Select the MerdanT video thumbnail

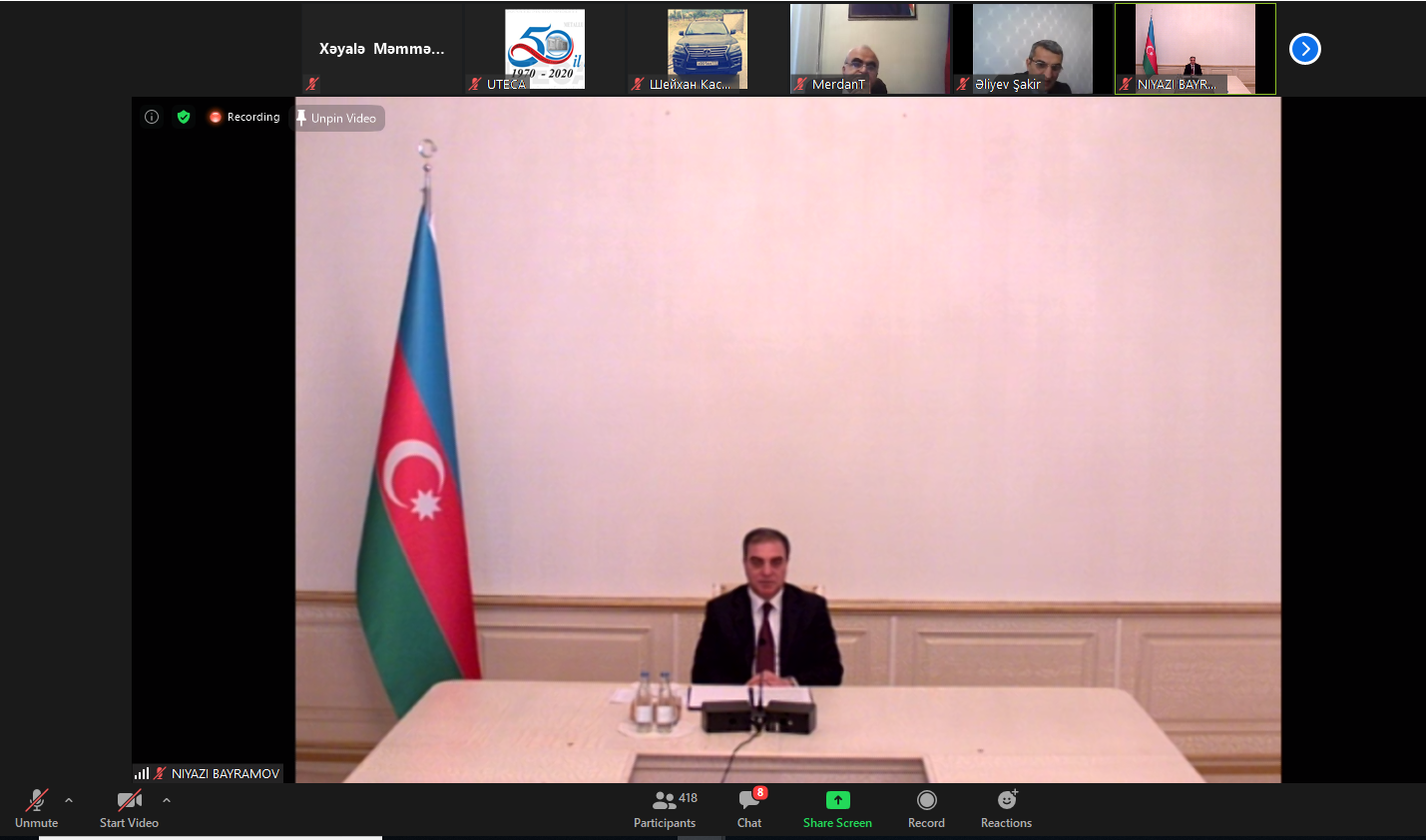[x=869, y=49]
